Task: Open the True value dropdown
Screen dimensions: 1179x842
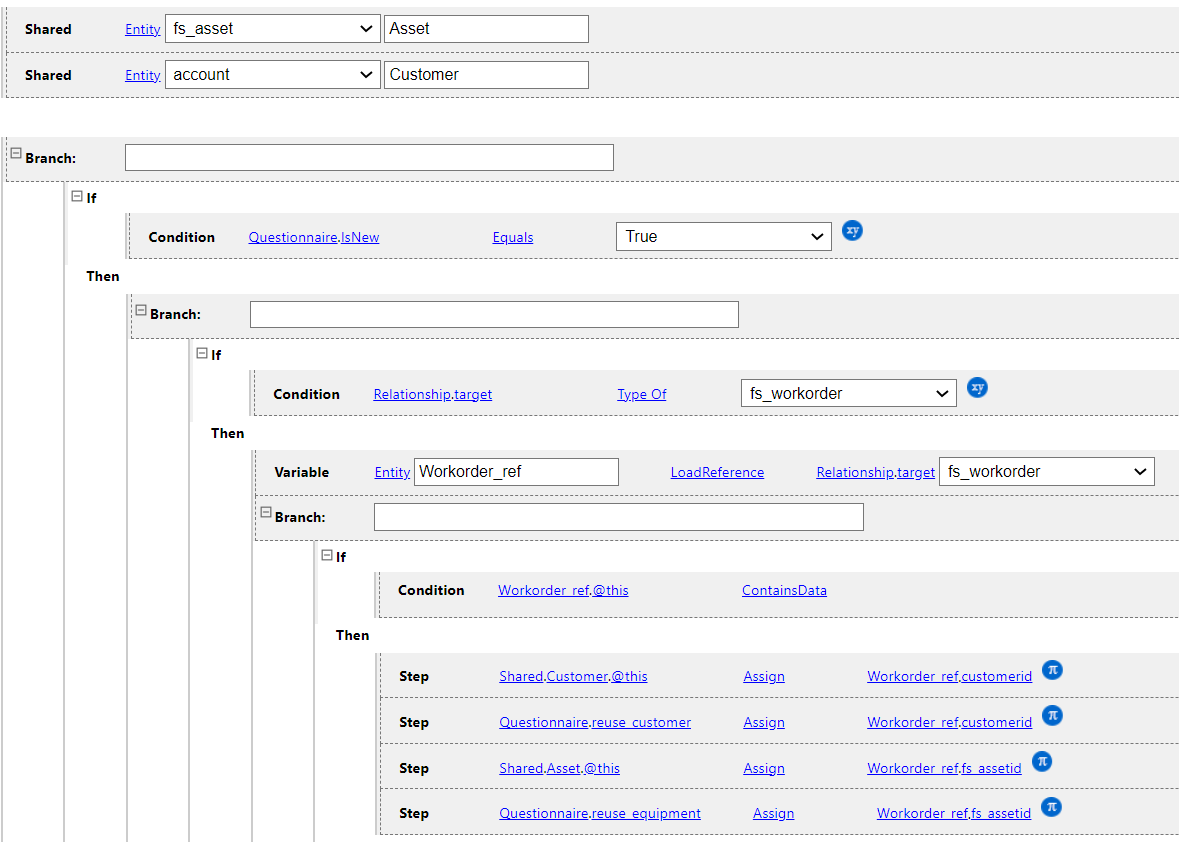Action: coord(723,237)
